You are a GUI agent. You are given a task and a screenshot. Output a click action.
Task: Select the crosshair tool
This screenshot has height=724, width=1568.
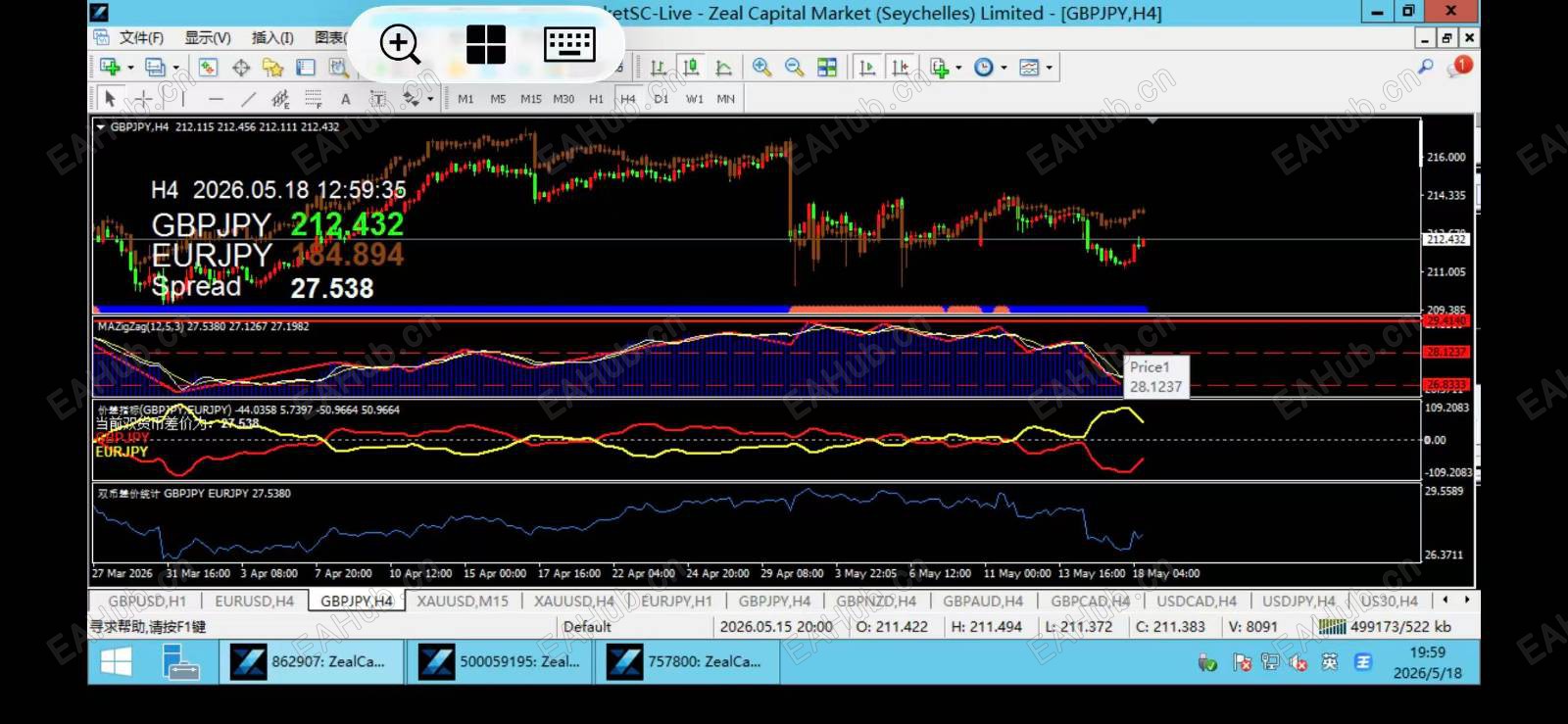click(x=143, y=98)
